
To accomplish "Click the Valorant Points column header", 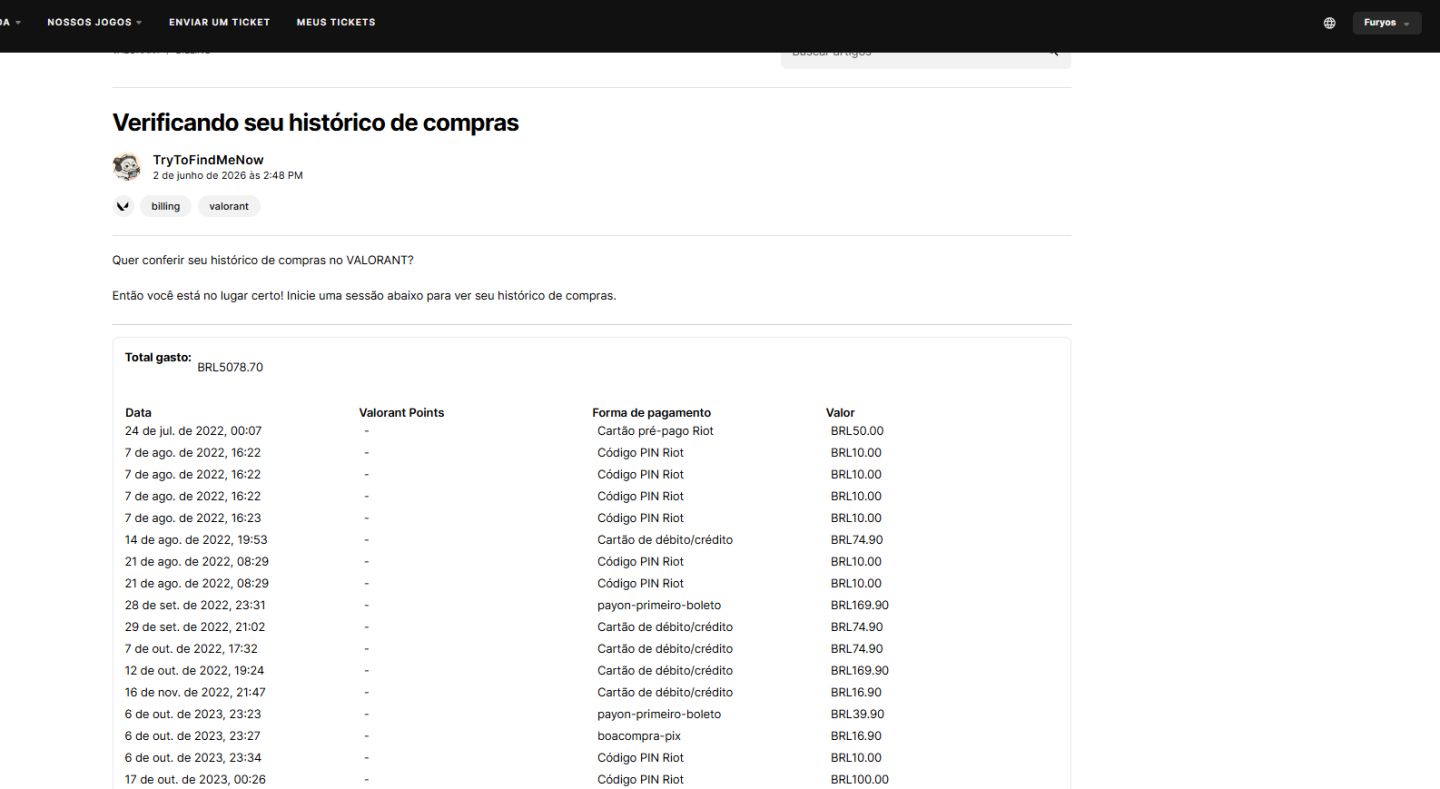I will pyautogui.click(x=401, y=413).
